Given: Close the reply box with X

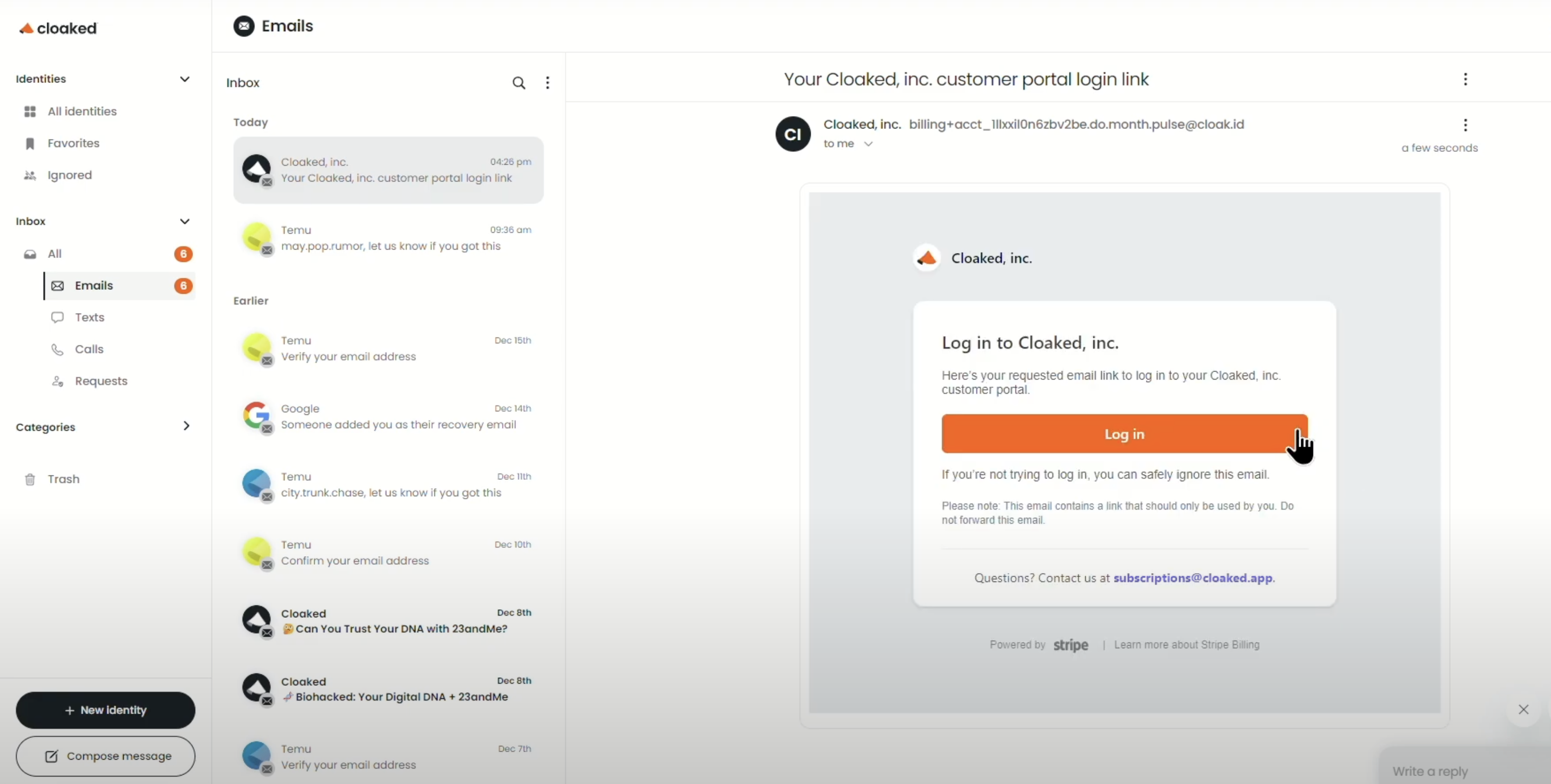Looking at the screenshot, I should 1523,710.
